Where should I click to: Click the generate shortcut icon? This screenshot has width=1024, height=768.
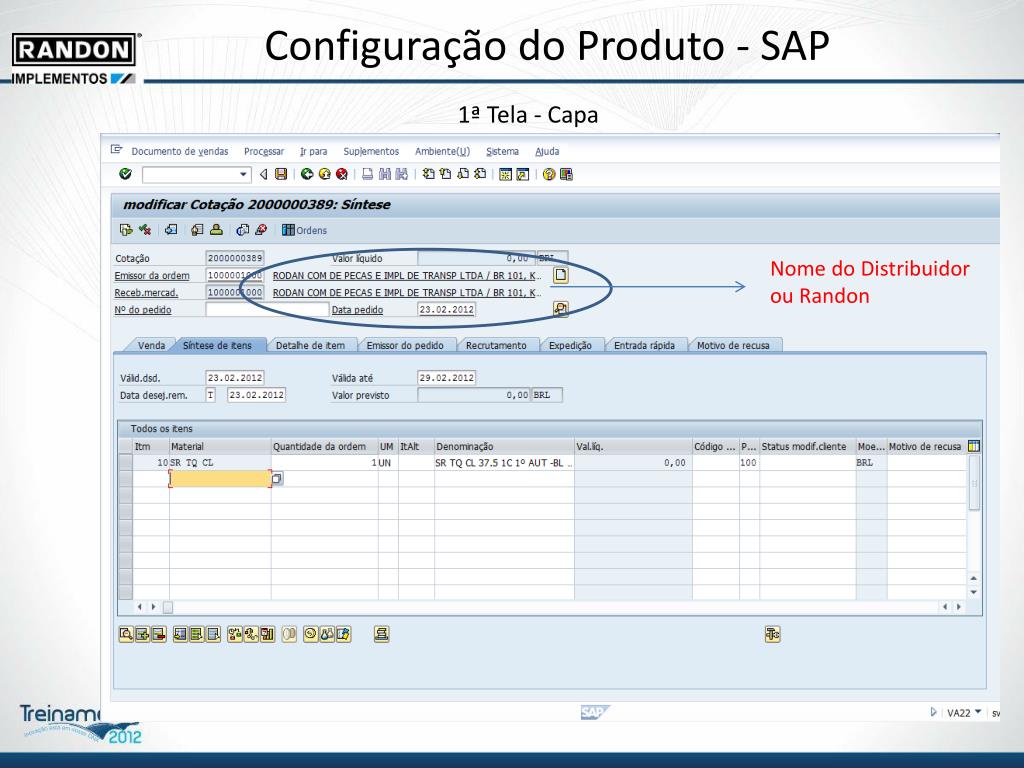522,174
